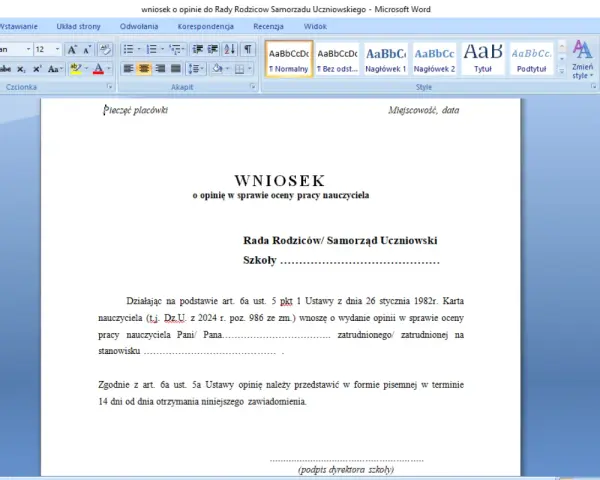
Task: Switch to the Korespondencja tab
Action: 205,26
